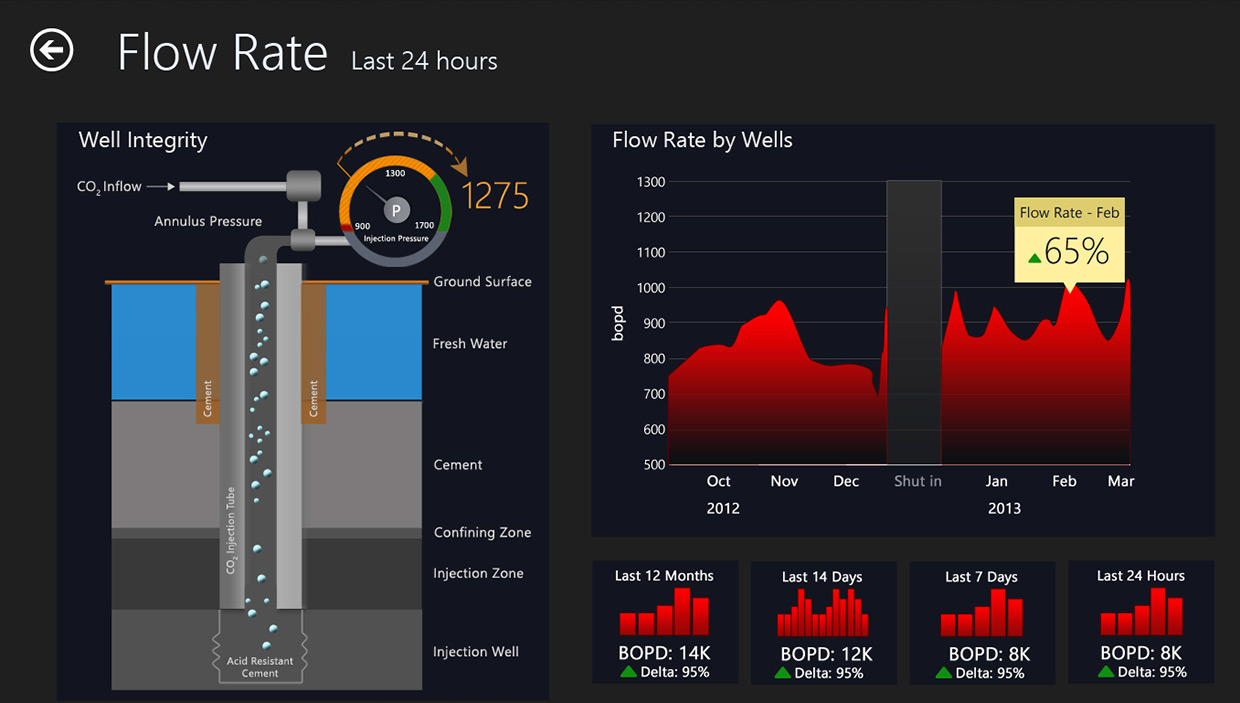
Task: Select the Oct label on chart axis
Action: (718, 481)
